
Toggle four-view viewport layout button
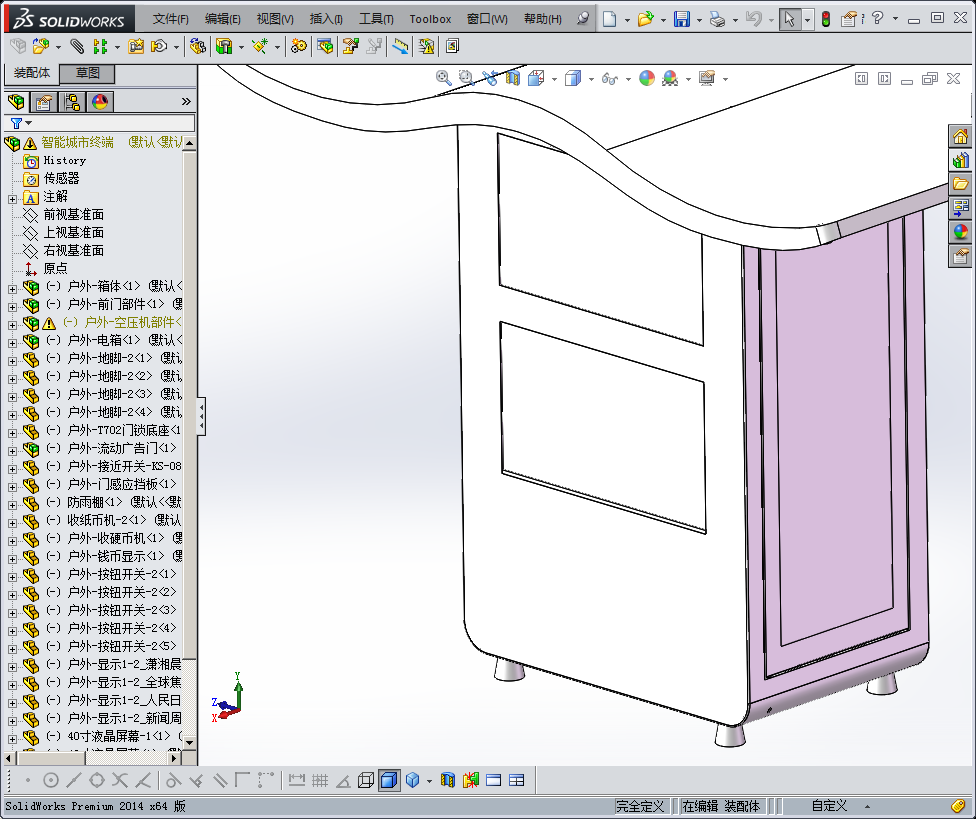[516, 780]
